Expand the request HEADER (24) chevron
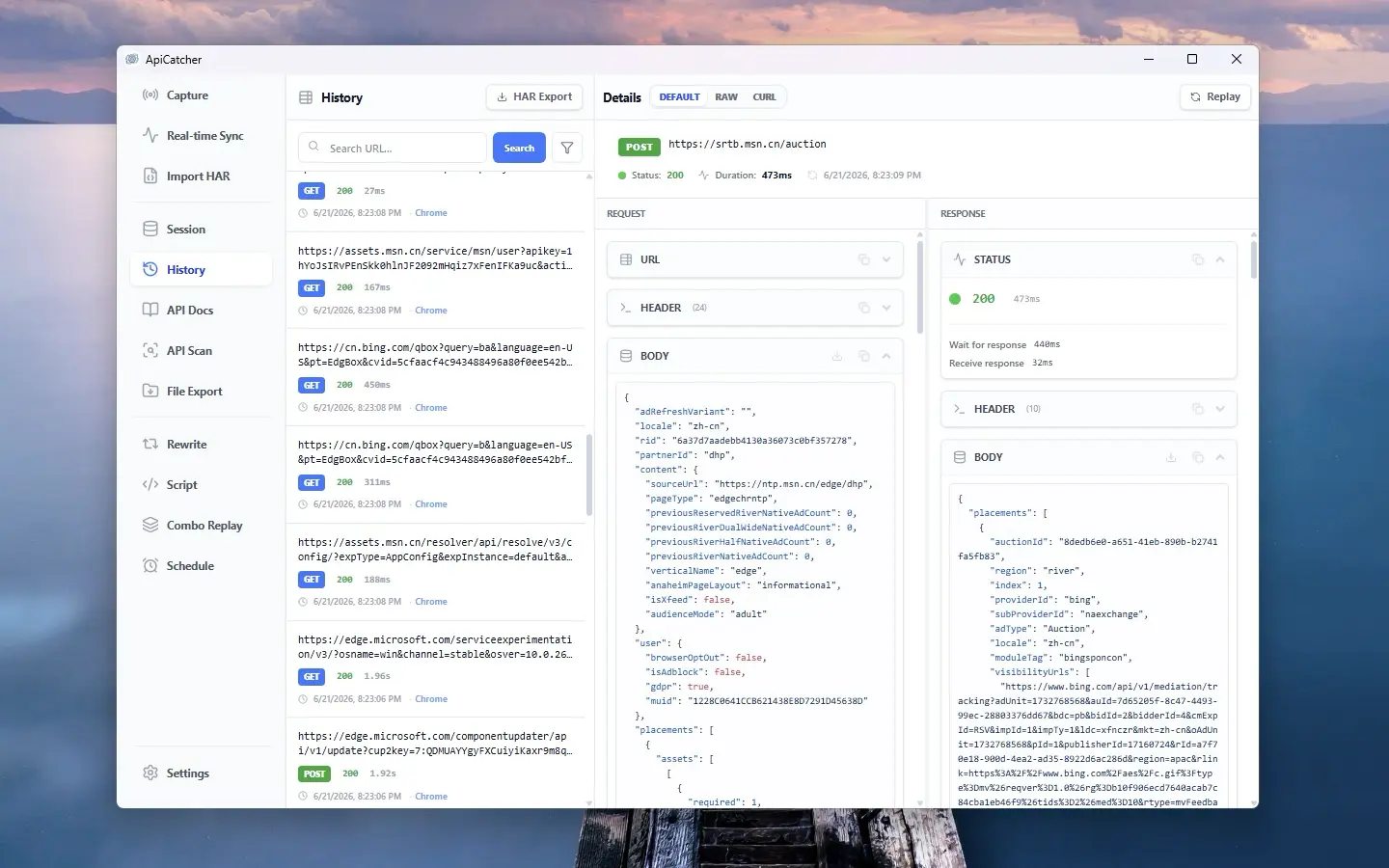This screenshot has height=868, width=1389. pyautogui.click(x=886, y=308)
